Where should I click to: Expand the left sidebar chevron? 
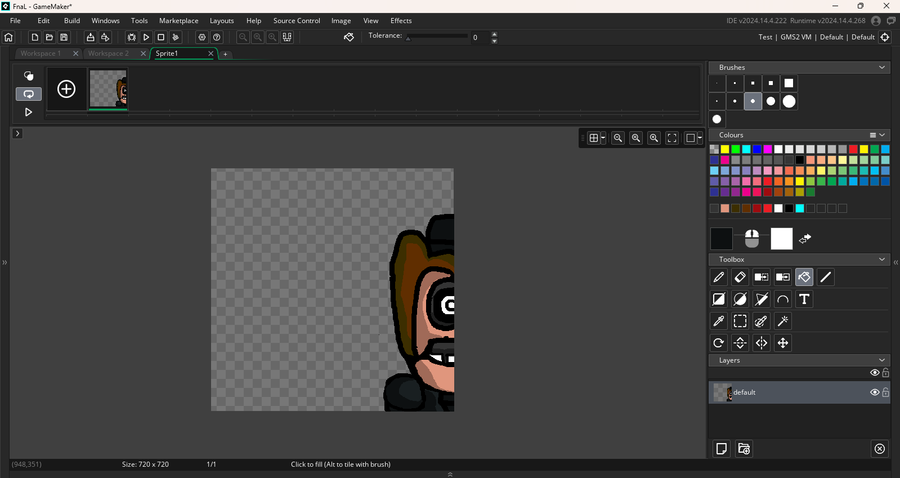point(4,262)
